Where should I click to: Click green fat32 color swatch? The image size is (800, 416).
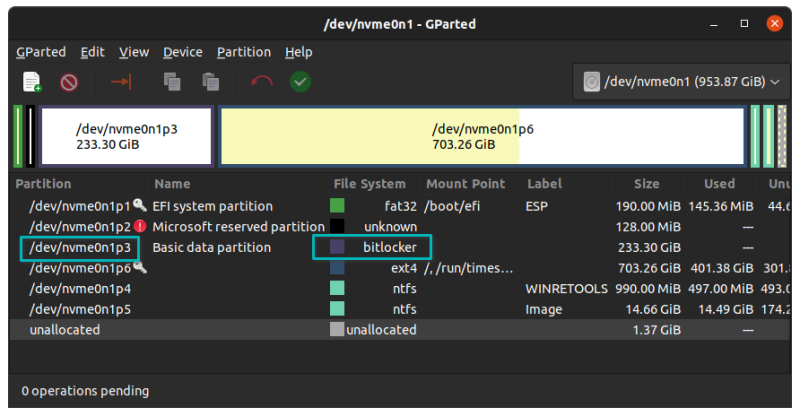pos(337,206)
